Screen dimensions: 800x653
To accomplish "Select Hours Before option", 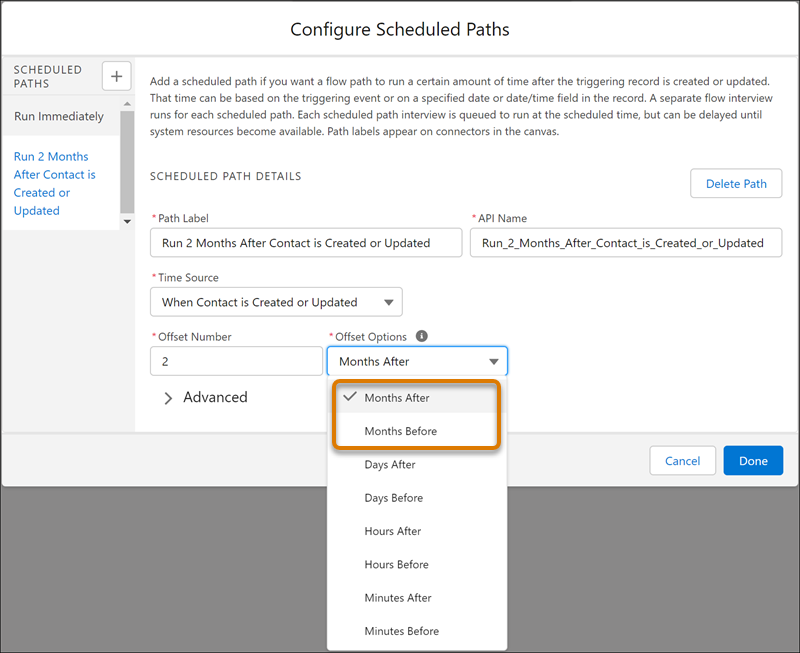I will coord(396,565).
